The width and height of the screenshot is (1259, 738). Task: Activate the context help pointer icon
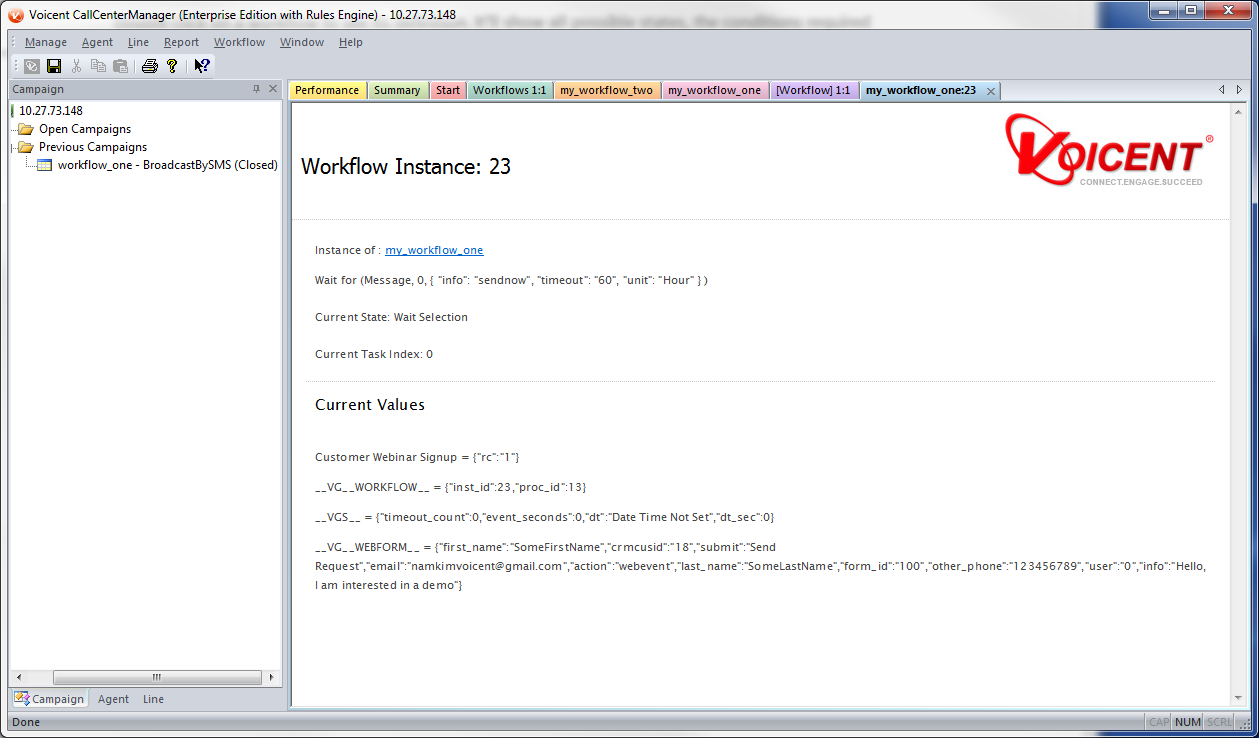pyautogui.click(x=202, y=66)
